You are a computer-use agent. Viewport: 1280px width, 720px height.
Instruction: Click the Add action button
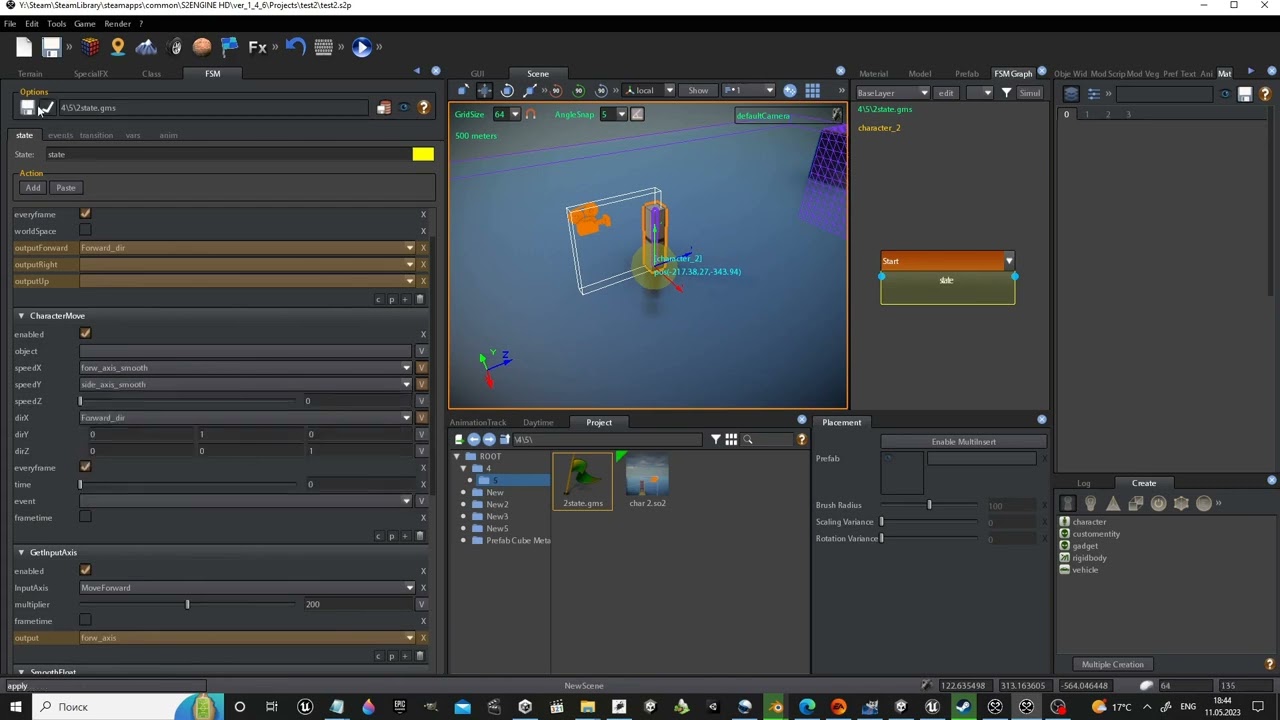click(x=33, y=188)
